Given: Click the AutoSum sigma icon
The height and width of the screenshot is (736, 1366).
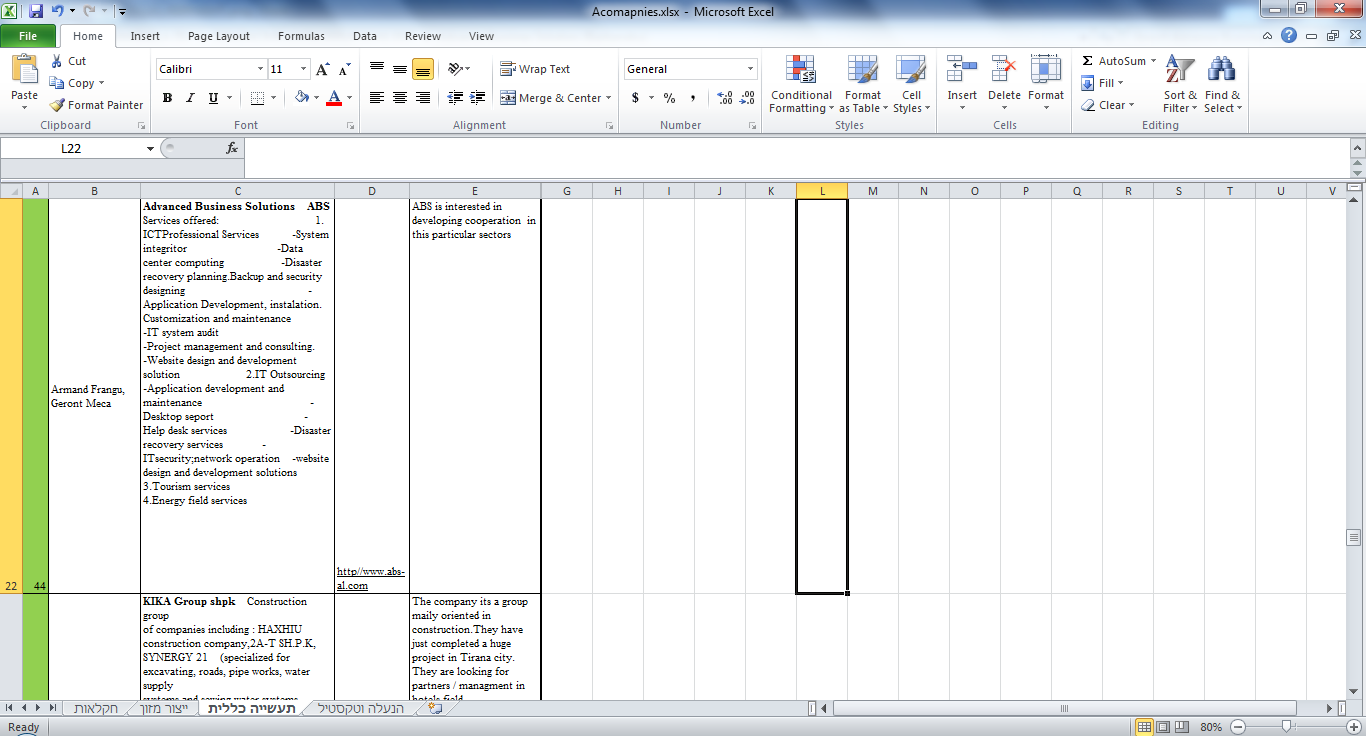Looking at the screenshot, I should [1088, 61].
